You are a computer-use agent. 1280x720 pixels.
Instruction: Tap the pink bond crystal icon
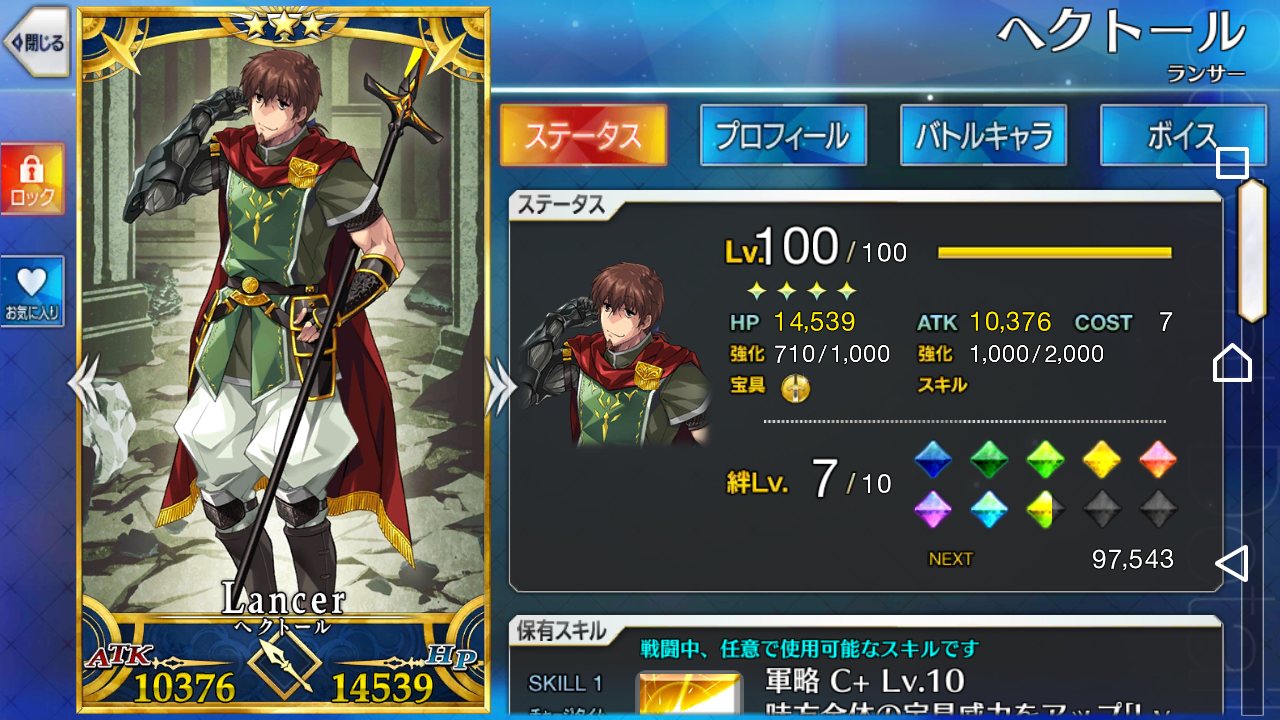[1158, 459]
